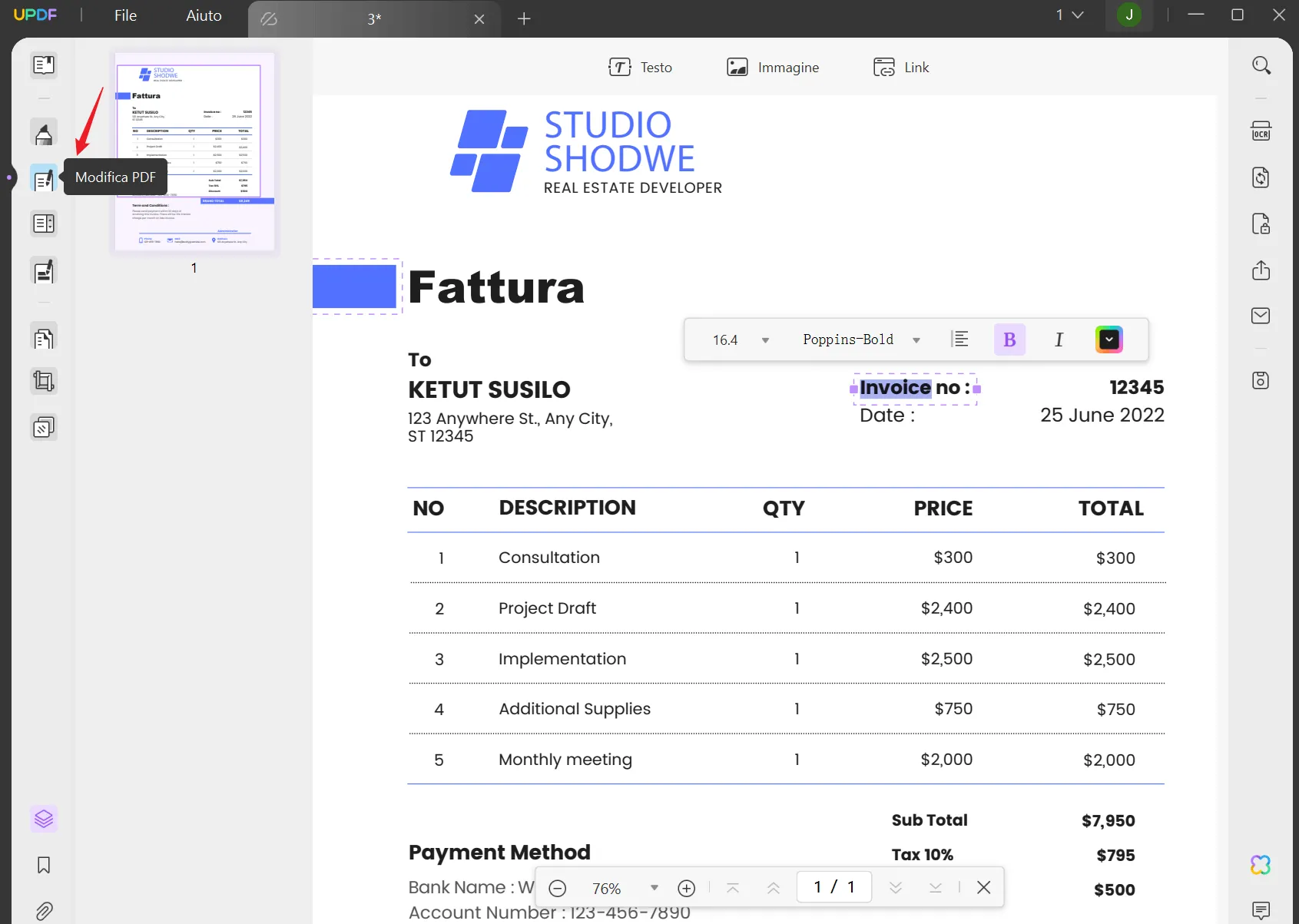Open the convert PDF icon
Screen dimensions: 1299x924
pos(1261,177)
